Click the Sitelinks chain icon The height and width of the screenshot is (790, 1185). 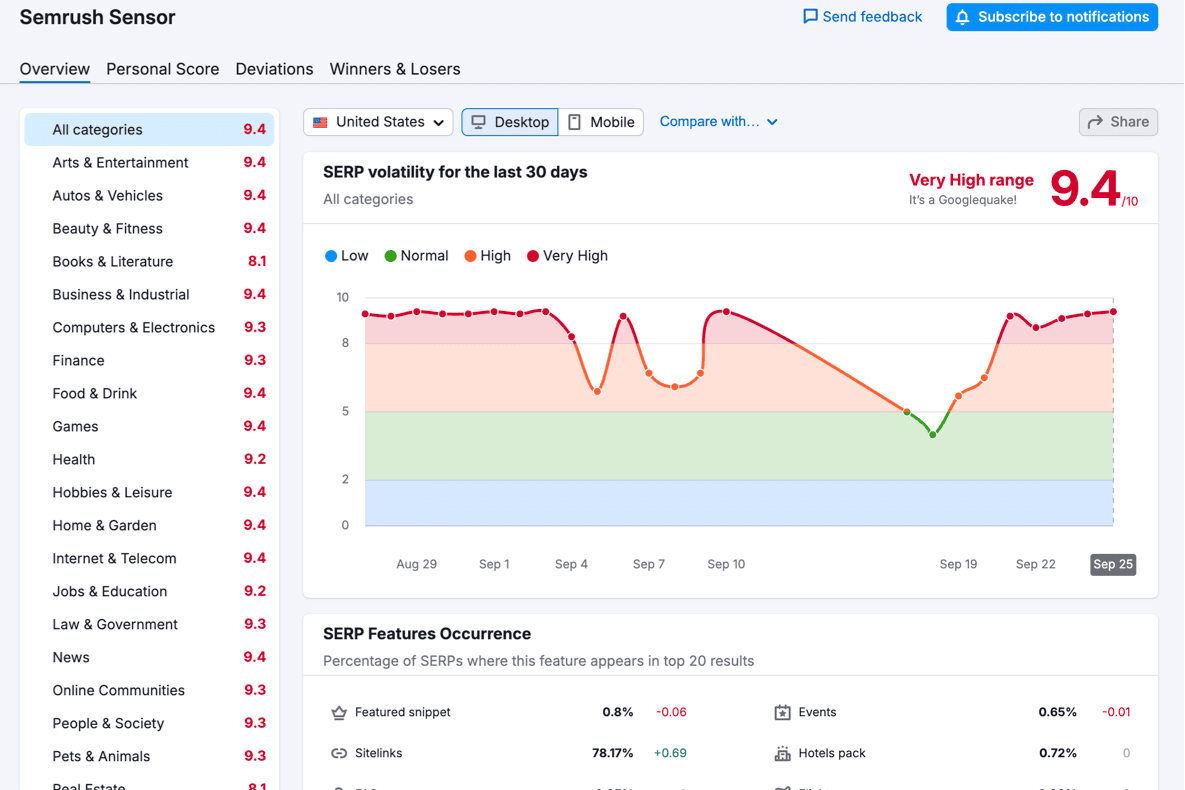tap(339, 753)
